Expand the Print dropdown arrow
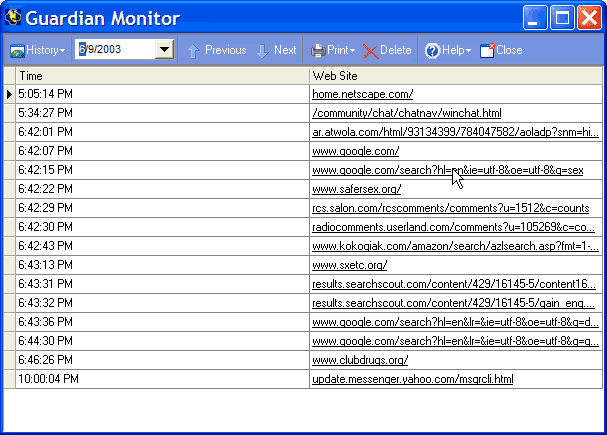The height and width of the screenshot is (435, 607). (x=352, y=51)
